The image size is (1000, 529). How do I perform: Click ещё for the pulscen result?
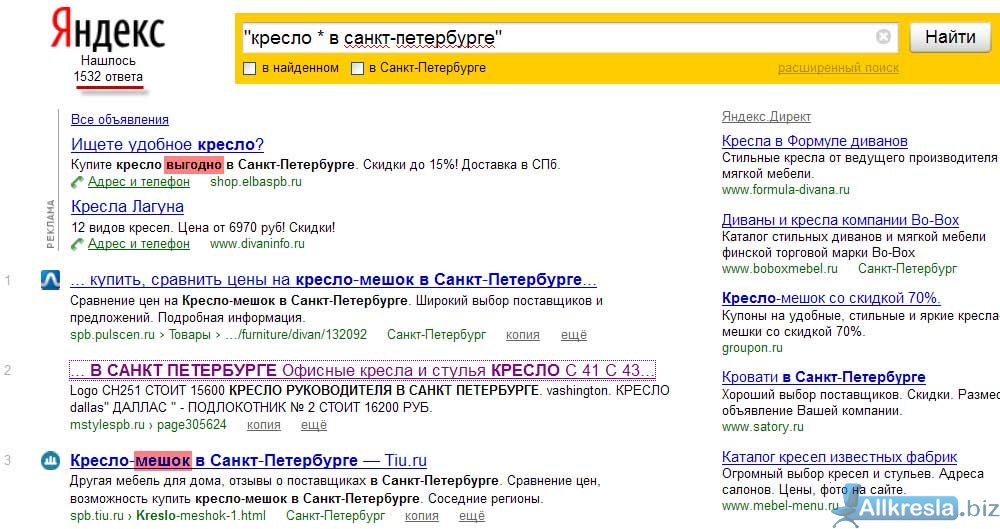pos(573,334)
